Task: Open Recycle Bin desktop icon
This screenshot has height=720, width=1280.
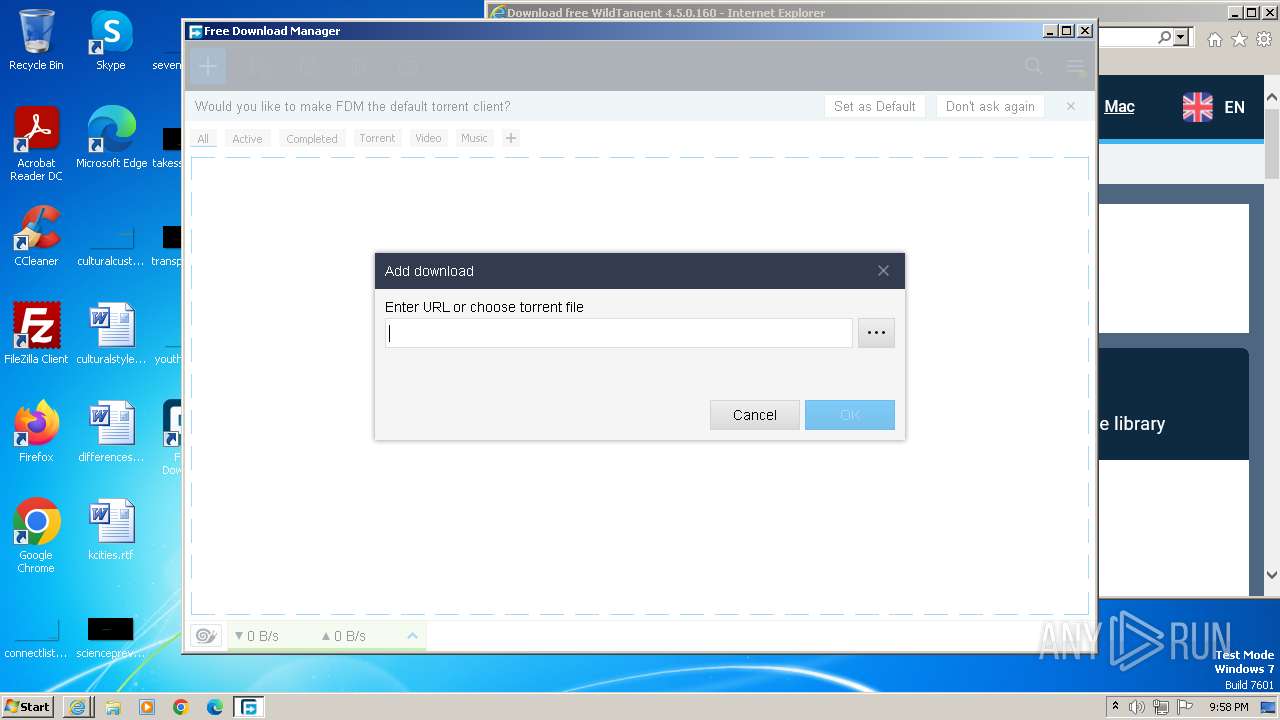Action: pyautogui.click(x=36, y=40)
